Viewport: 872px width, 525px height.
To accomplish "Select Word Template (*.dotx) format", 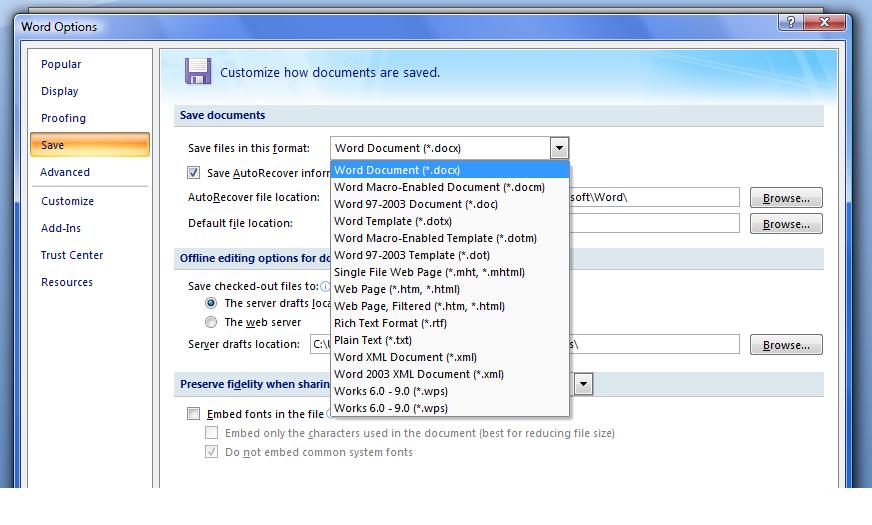I will pos(449,221).
